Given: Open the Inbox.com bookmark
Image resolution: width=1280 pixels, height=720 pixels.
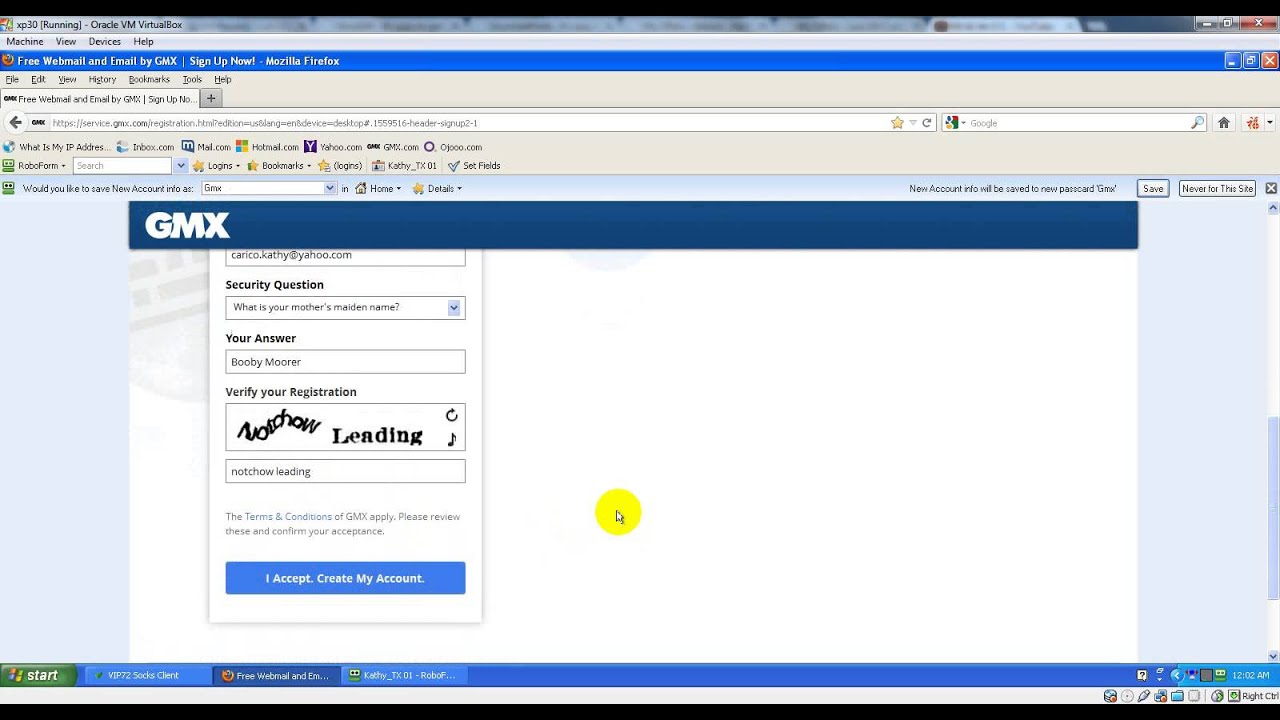Looking at the screenshot, I should (146, 147).
